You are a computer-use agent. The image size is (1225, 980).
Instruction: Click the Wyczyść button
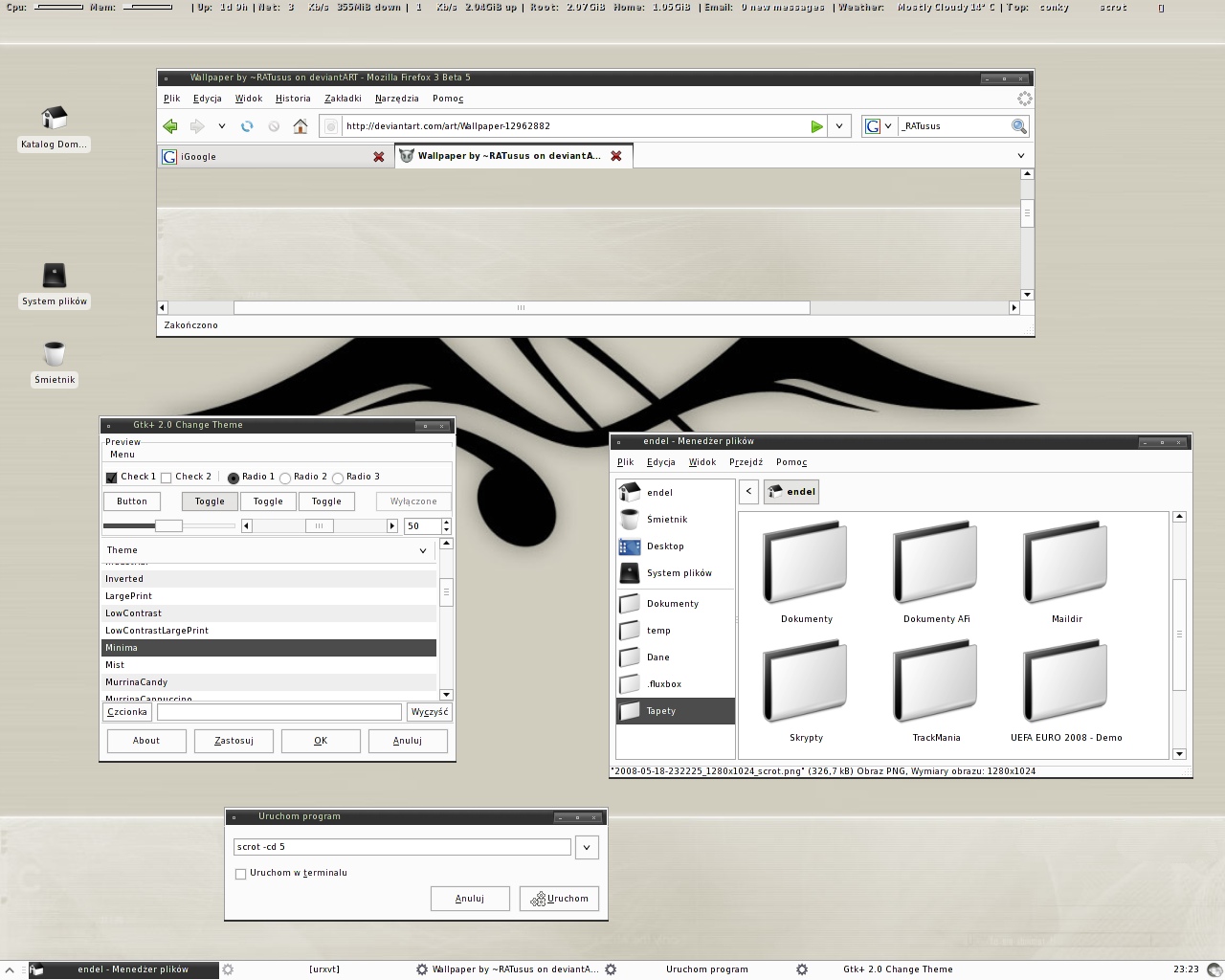click(429, 712)
